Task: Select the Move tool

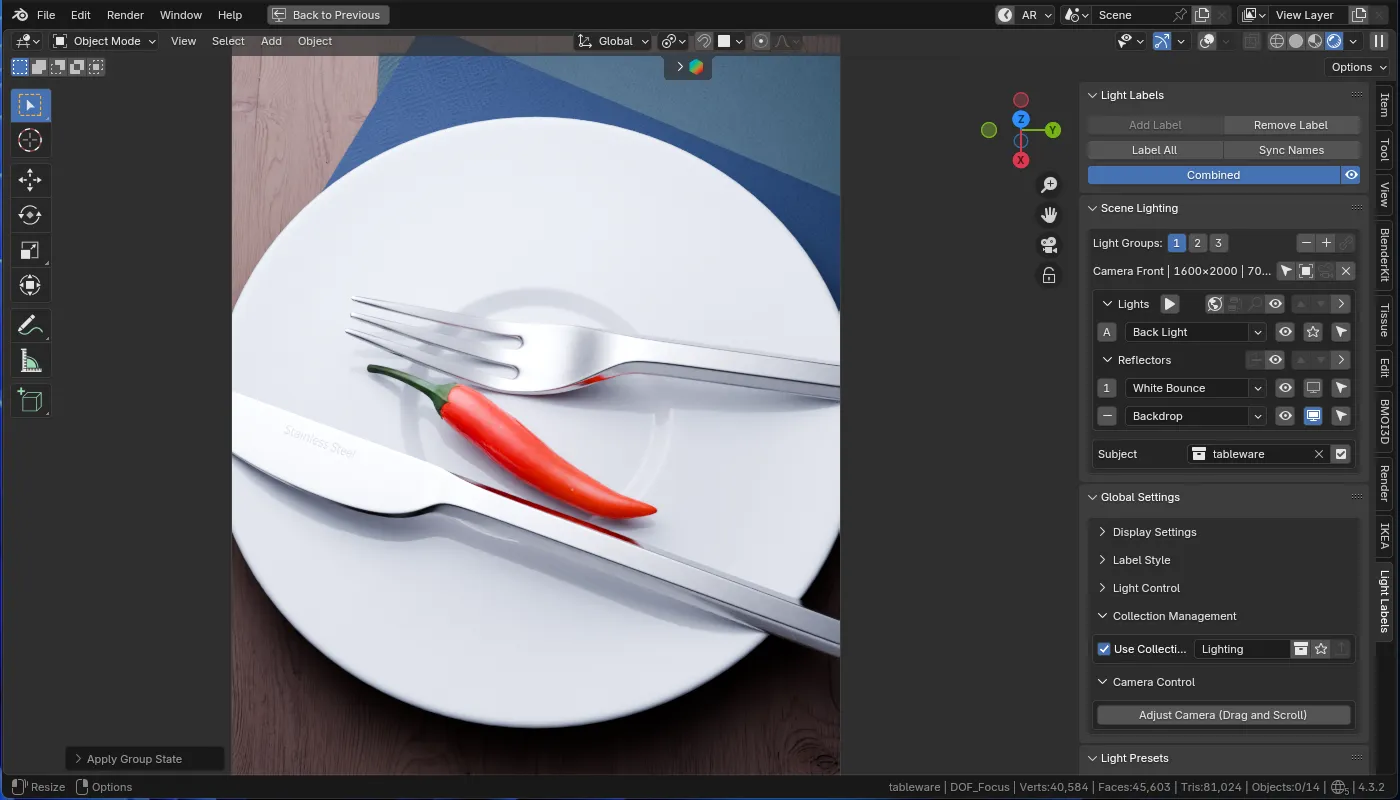Action: tap(30, 181)
